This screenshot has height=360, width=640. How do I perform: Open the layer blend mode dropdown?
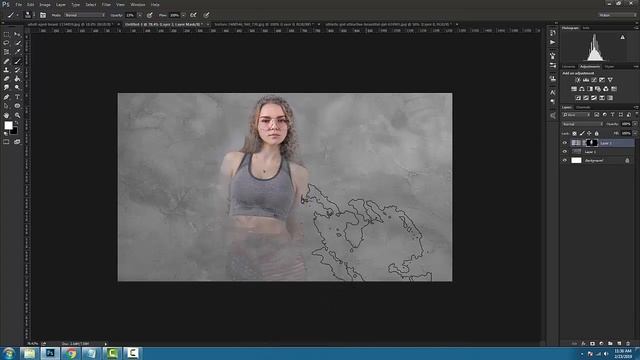tap(582, 124)
